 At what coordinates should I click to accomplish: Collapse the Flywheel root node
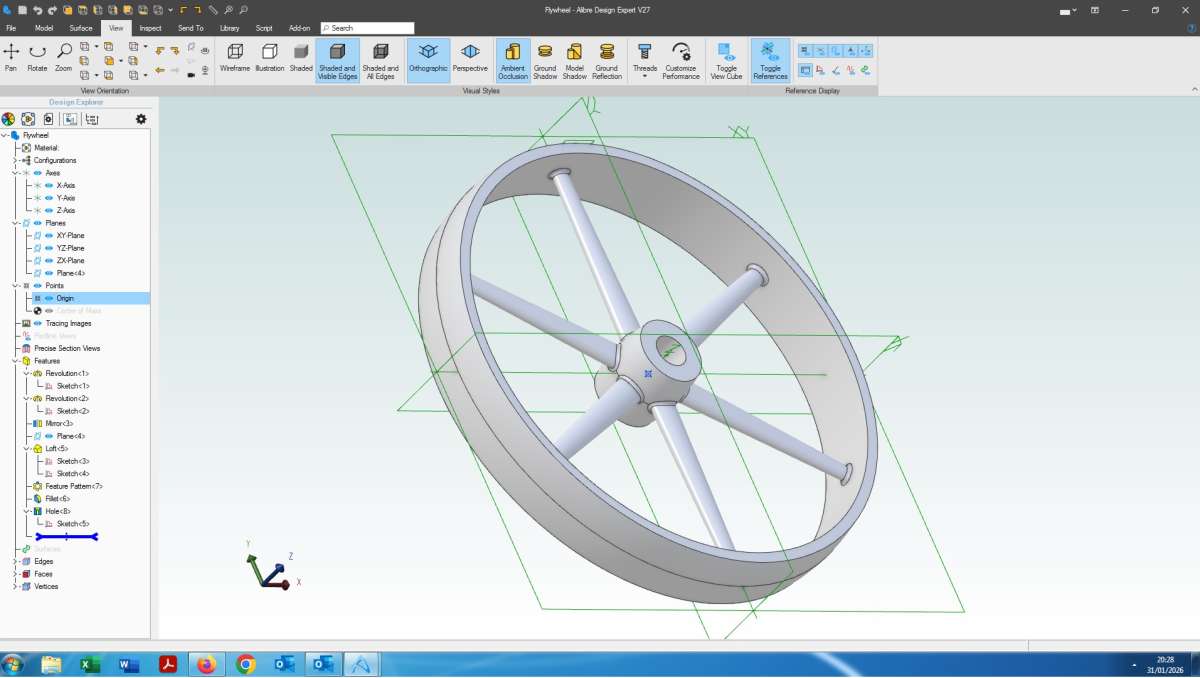point(4,135)
